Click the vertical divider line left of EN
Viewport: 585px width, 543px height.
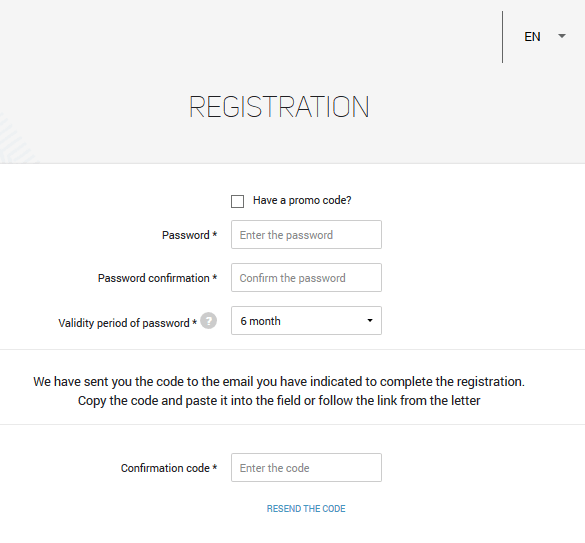pos(503,37)
